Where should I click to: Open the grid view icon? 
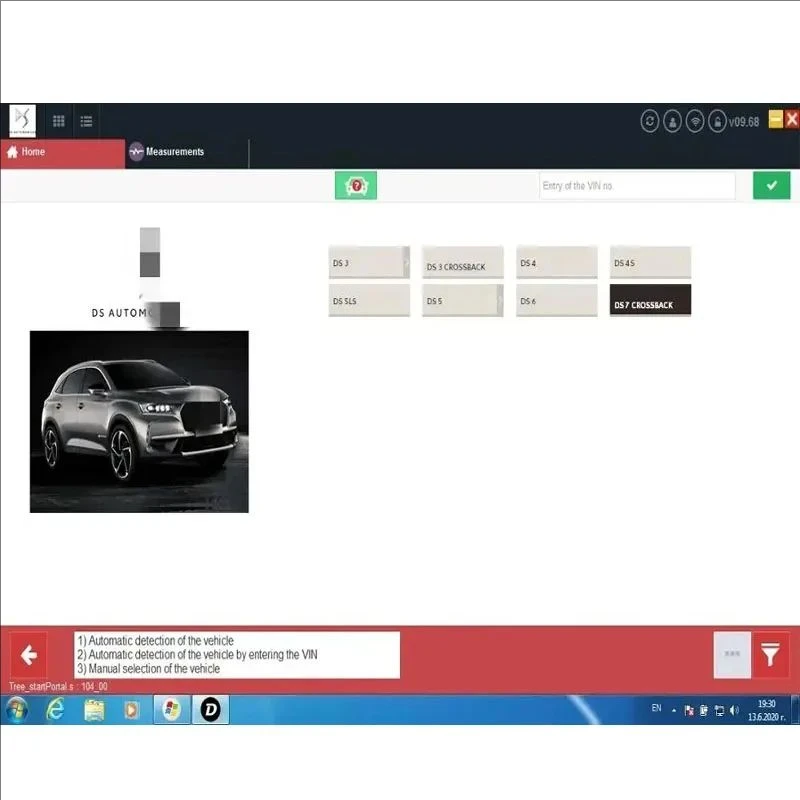click(x=59, y=121)
